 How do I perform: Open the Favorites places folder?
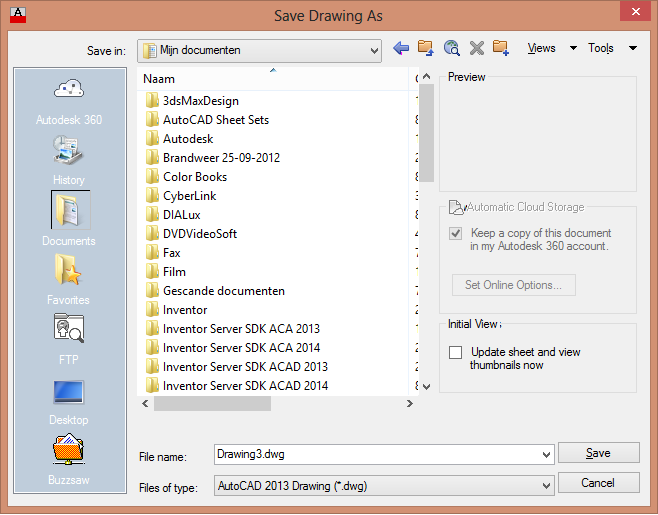tap(68, 279)
